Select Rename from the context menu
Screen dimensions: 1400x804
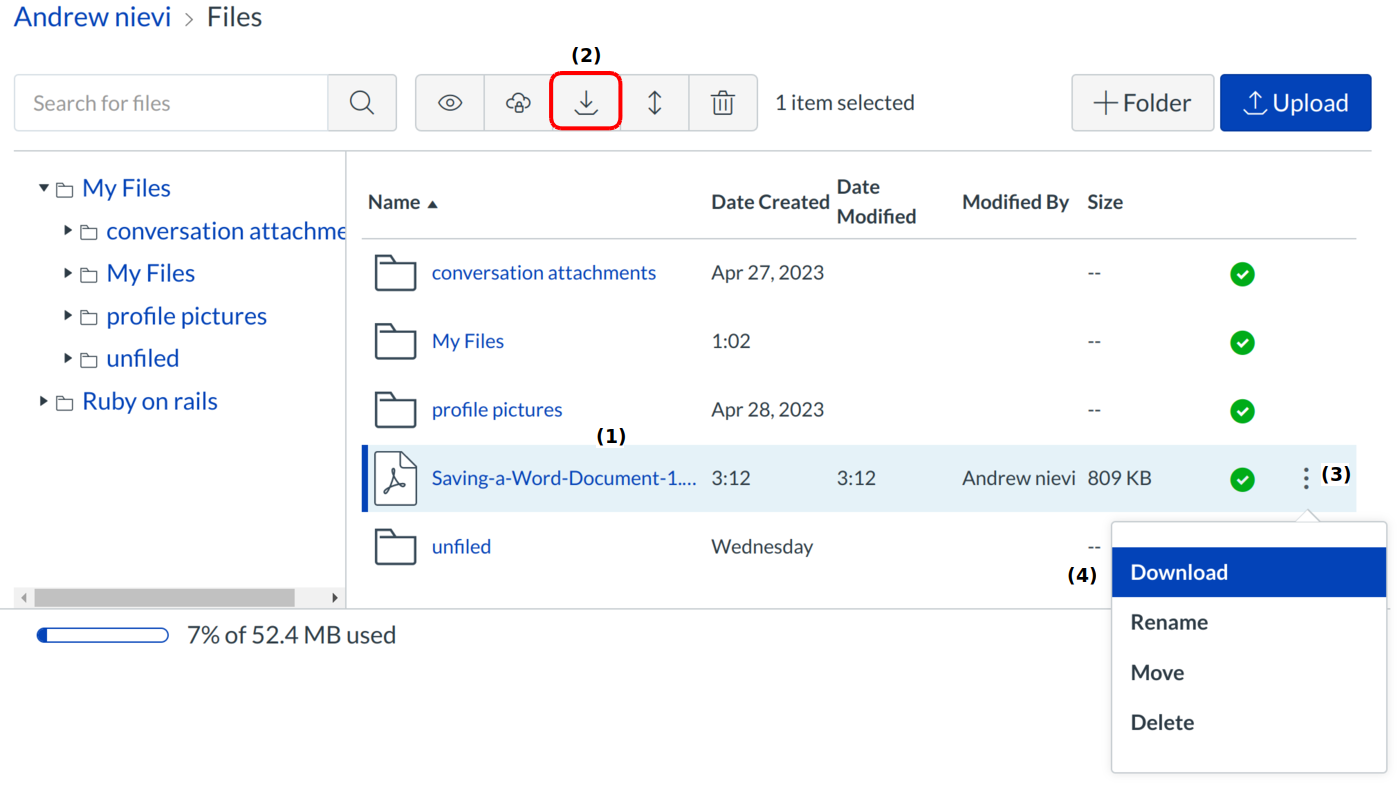[1169, 623]
